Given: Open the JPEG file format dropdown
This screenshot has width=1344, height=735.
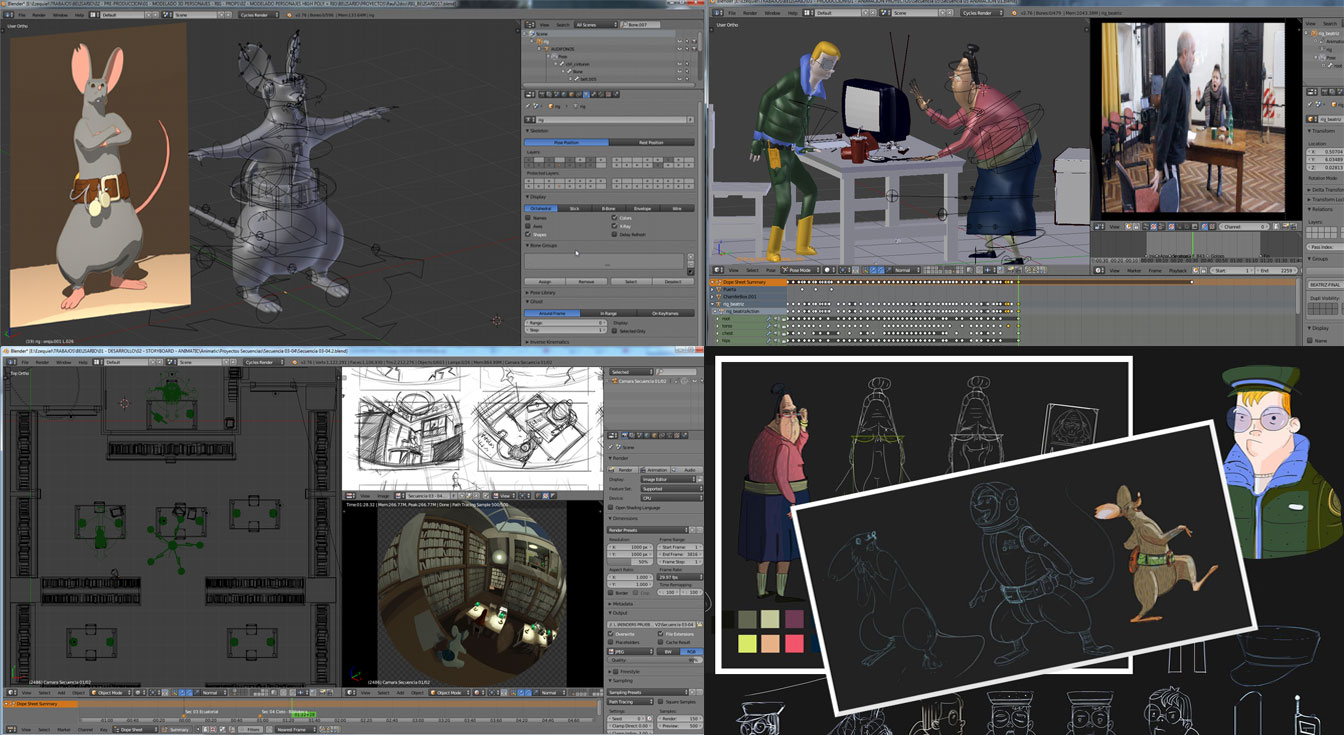Looking at the screenshot, I should pyautogui.click(x=630, y=652).
